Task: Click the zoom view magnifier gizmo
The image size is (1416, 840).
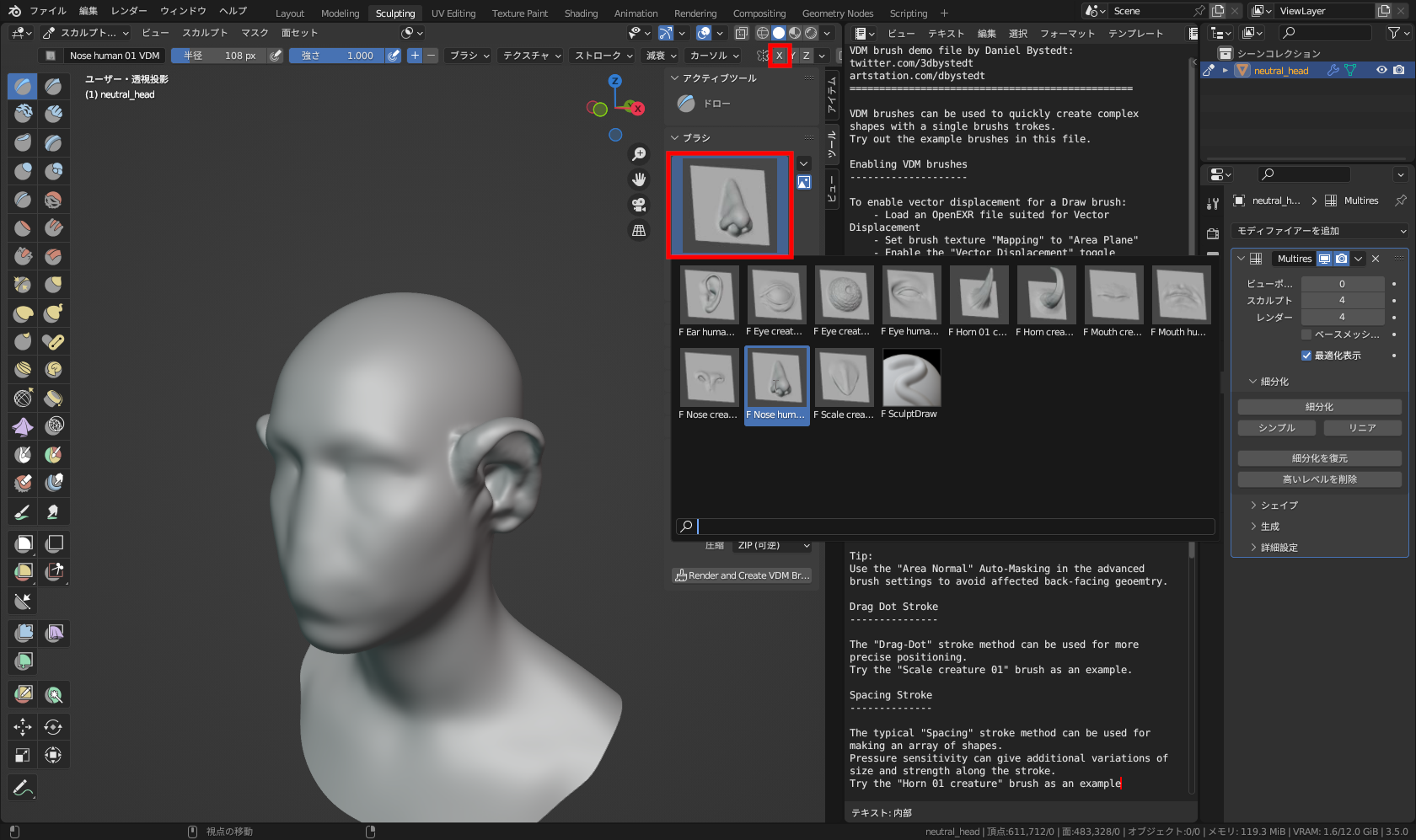Action: (639, 154)
